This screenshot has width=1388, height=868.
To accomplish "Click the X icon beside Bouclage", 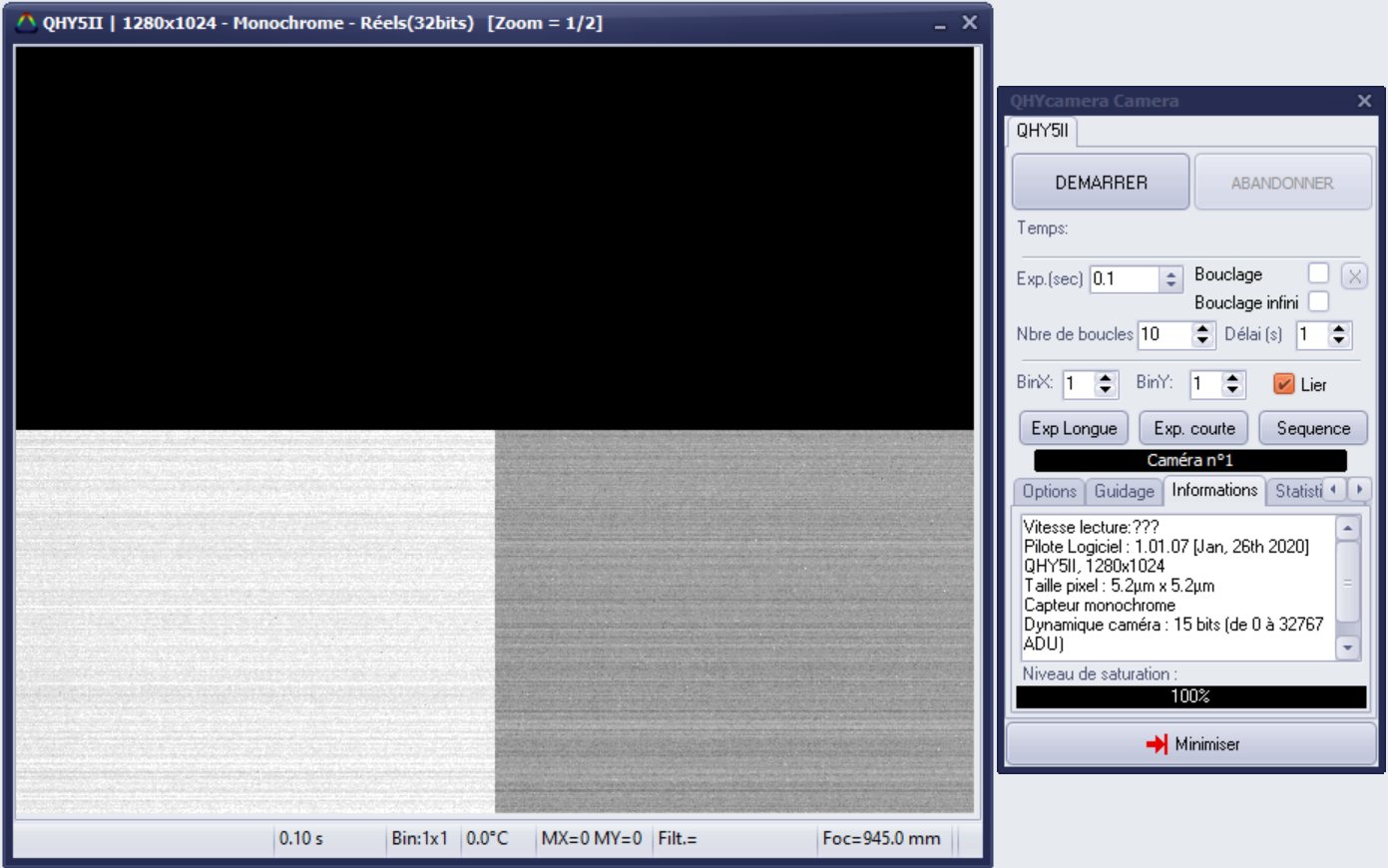I will click(1354, 276).
